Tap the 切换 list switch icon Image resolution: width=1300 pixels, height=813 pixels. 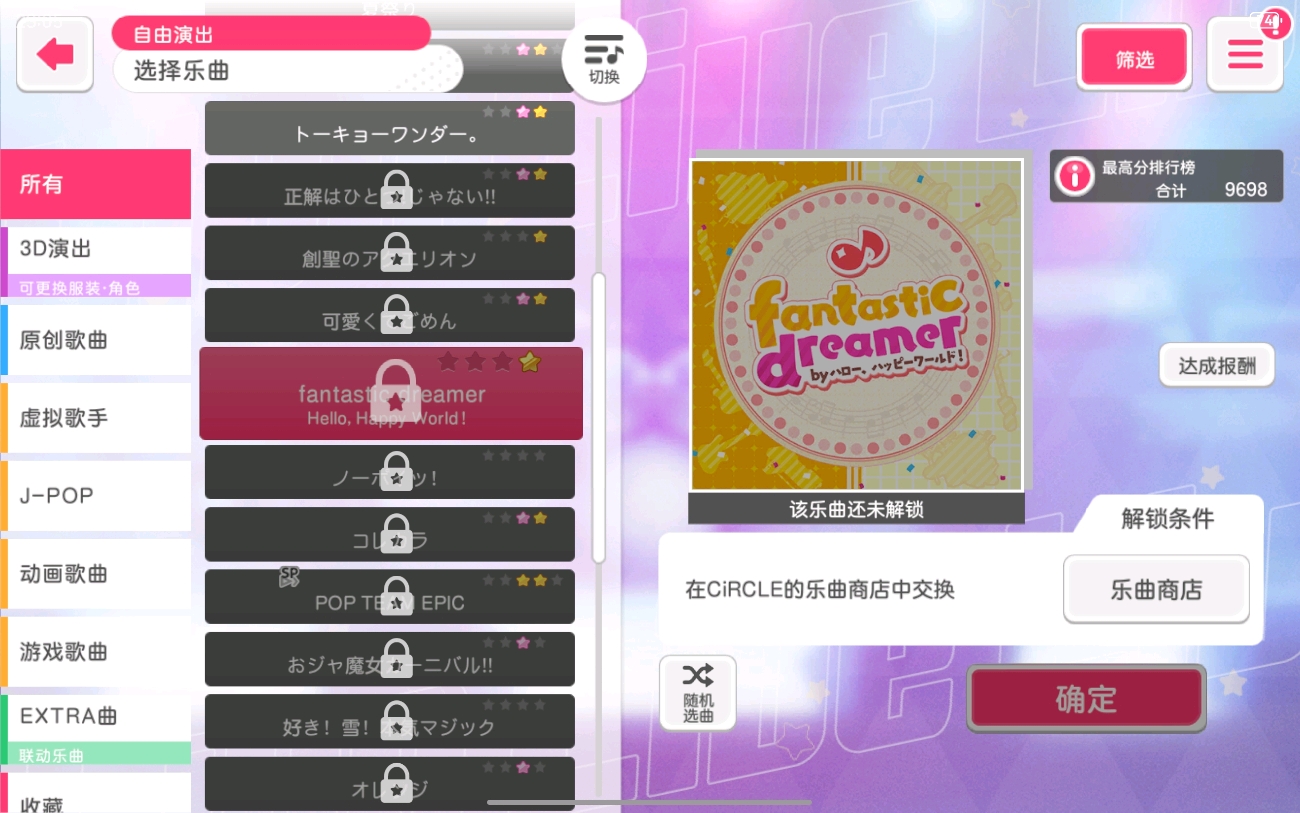tap(604, 58)
